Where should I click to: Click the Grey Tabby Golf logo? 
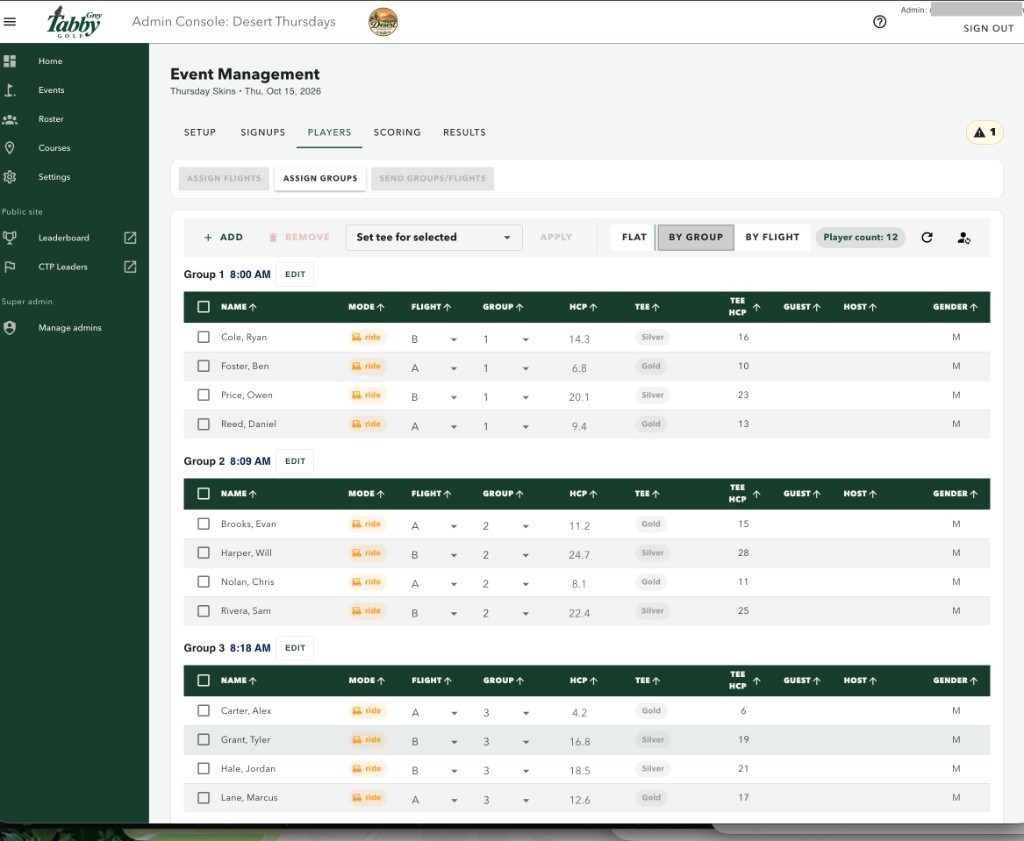[x=74, y=22]
